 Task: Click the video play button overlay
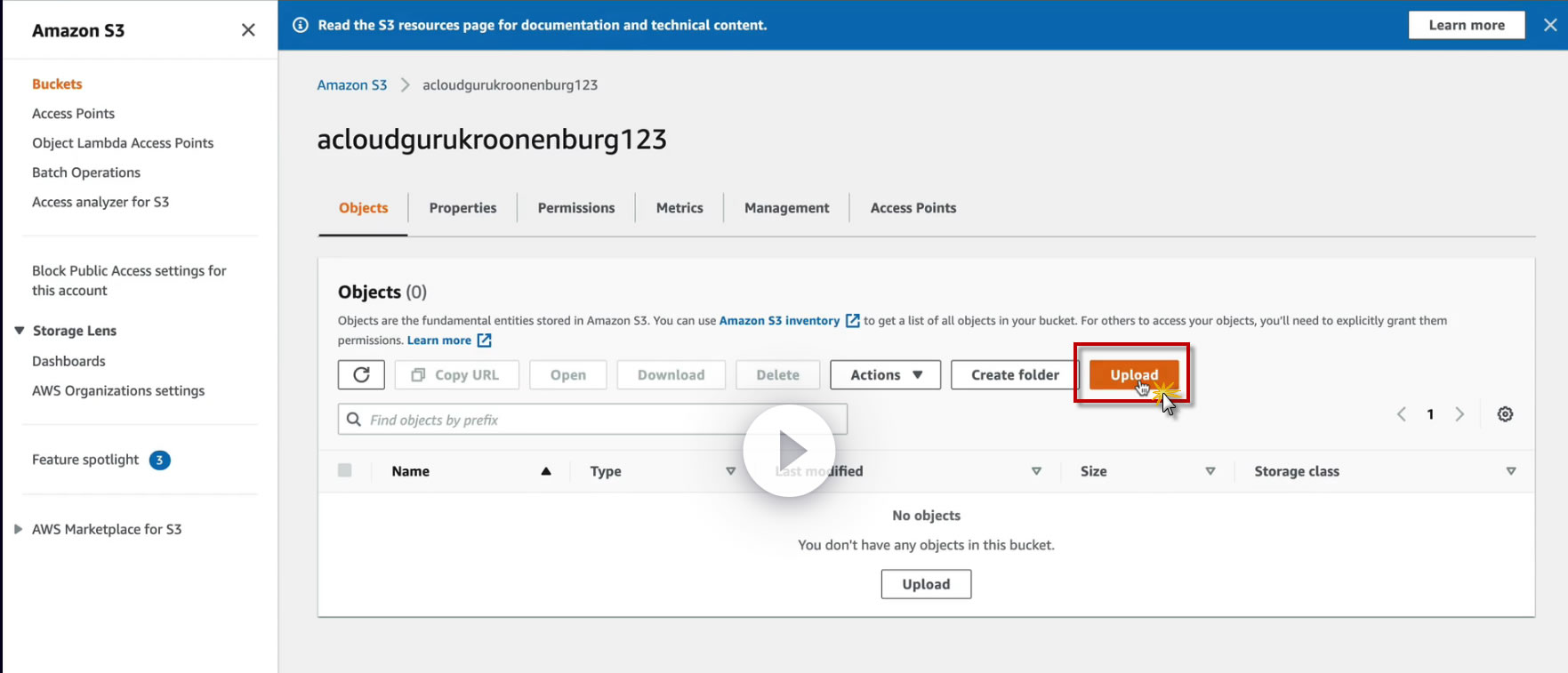[x=789, y=451]
